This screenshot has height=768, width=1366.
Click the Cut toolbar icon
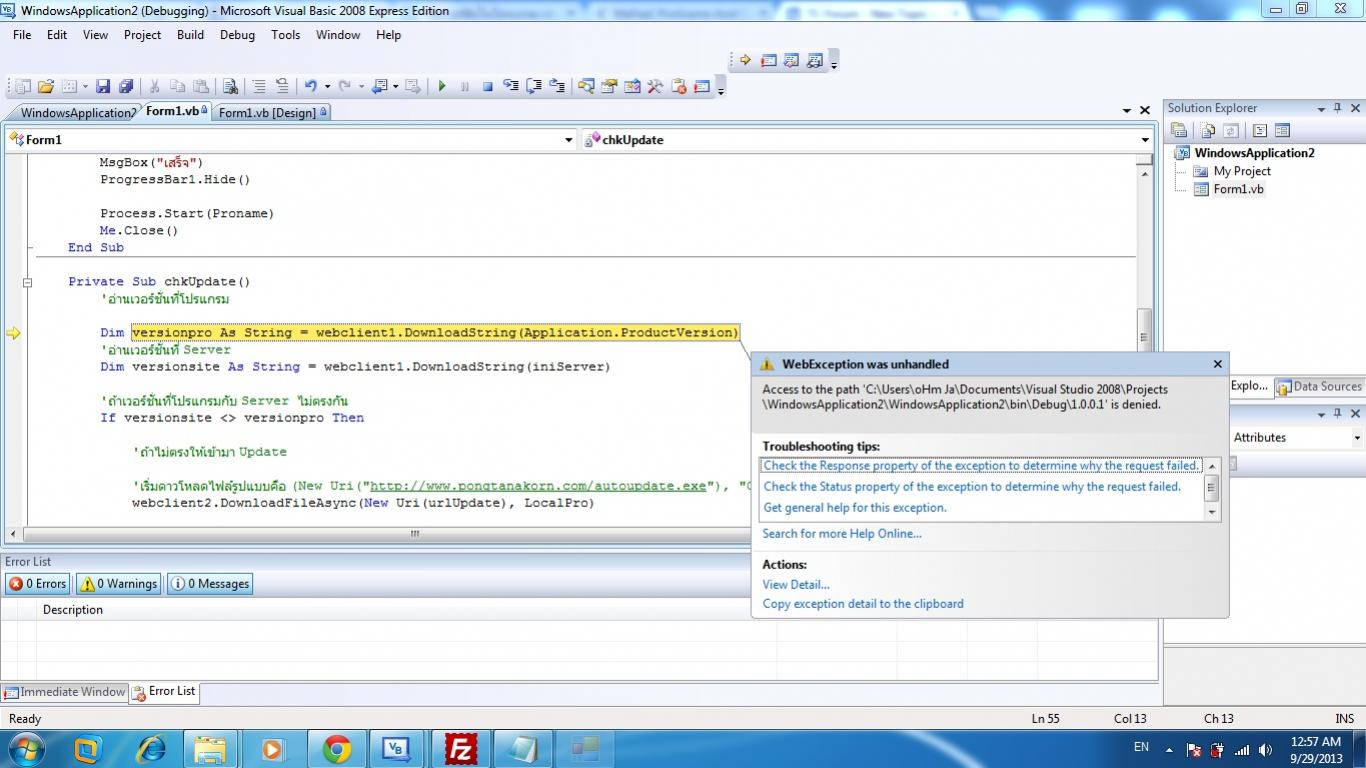pyautogui.click(x=154, y=86)
